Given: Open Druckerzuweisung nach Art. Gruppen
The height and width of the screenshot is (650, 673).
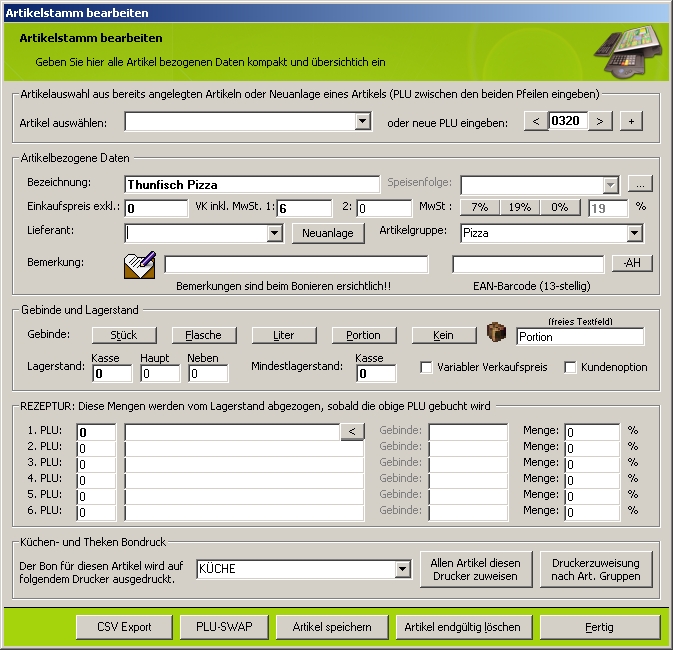Looking at the screenshot, I should [596, 569].
